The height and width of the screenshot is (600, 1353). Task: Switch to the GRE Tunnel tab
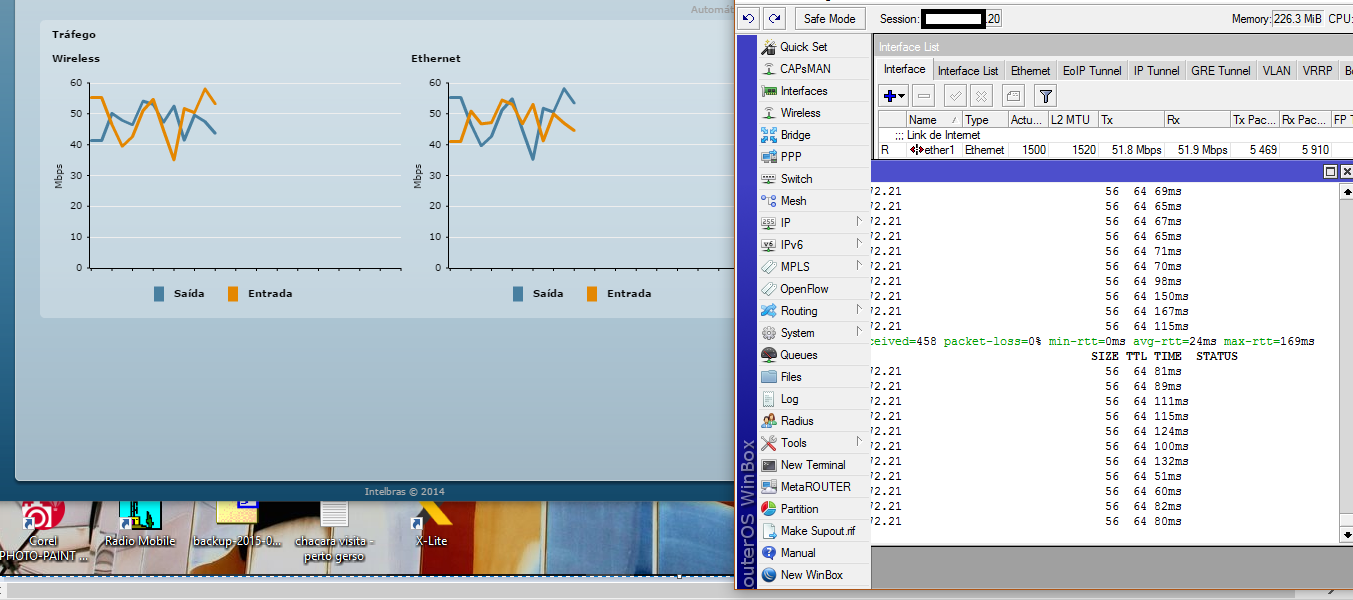[x=1220, y=71]
